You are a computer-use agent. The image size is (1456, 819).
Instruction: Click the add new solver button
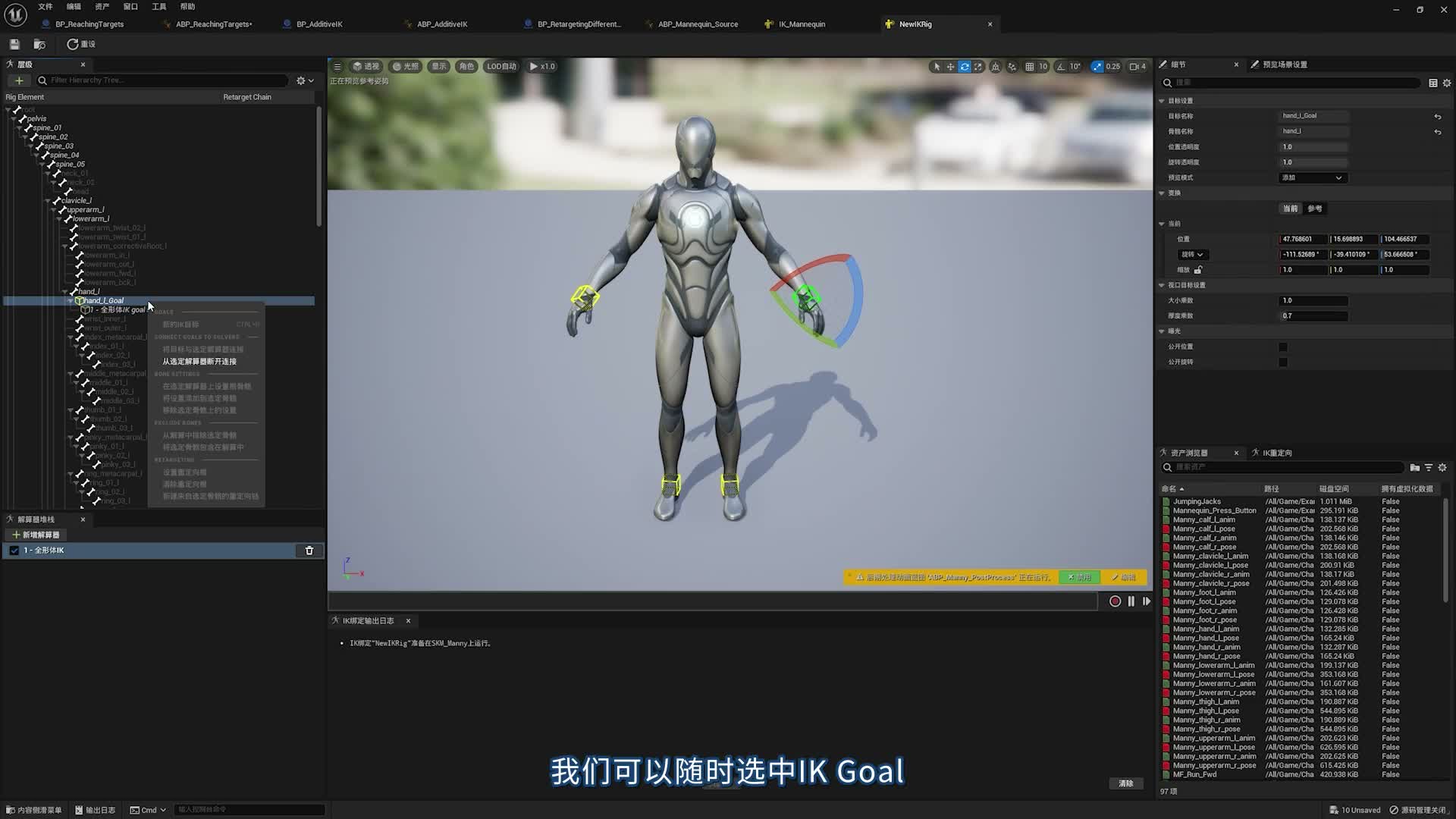[36, 535]
